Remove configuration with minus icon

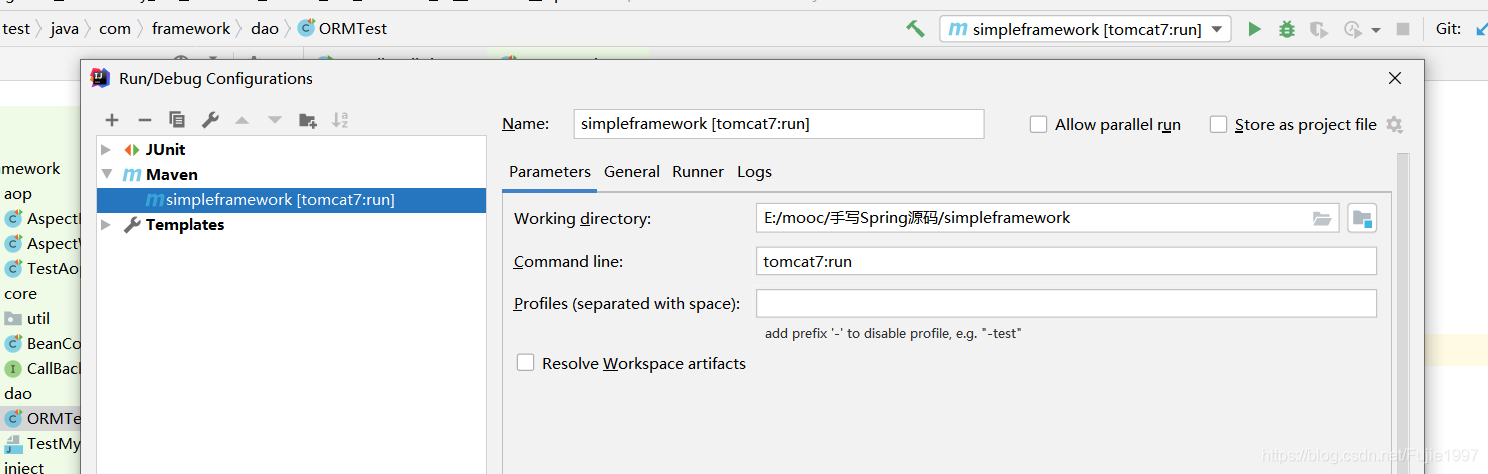pos(144,120)
